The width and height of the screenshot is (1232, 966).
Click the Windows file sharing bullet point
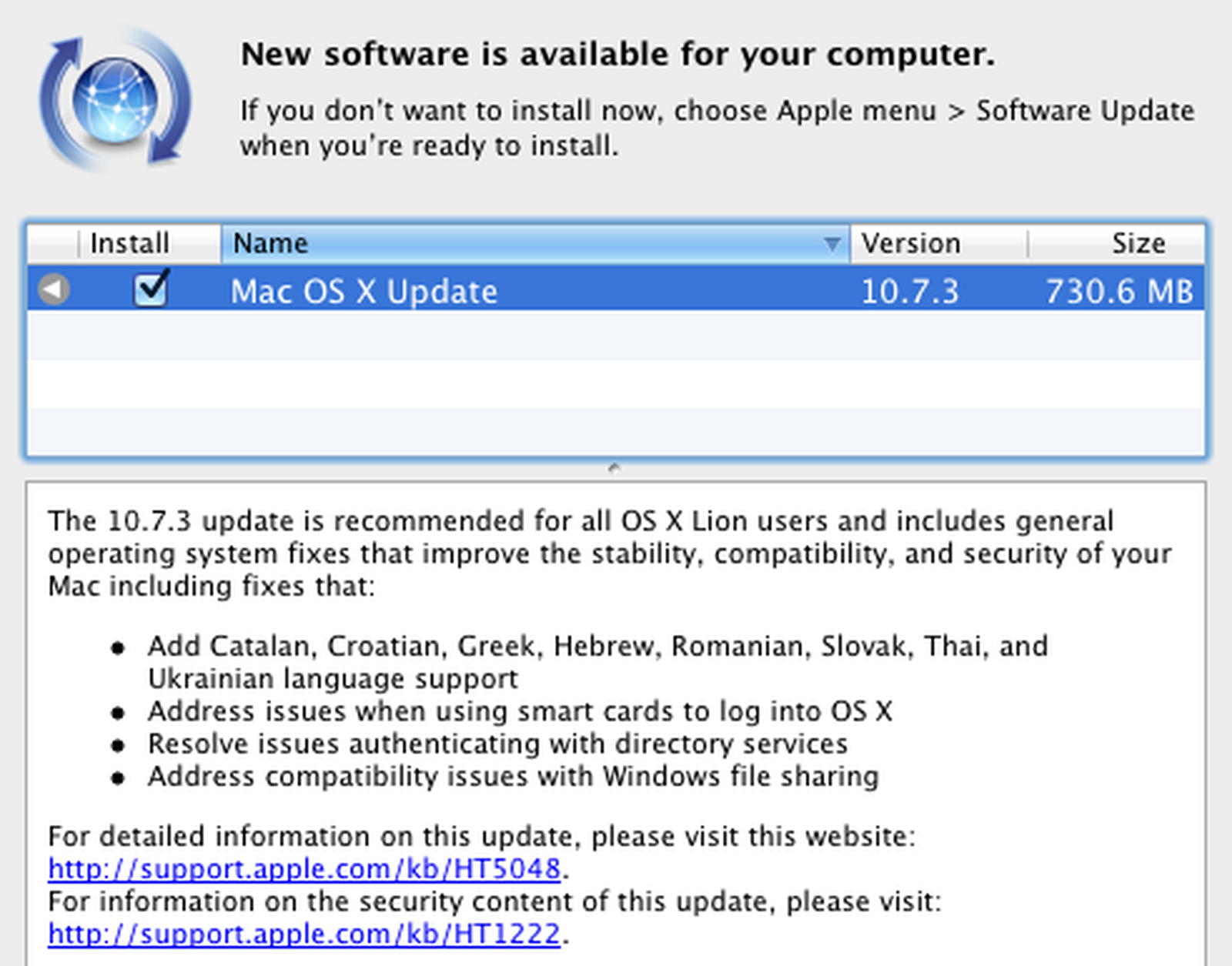513,777
